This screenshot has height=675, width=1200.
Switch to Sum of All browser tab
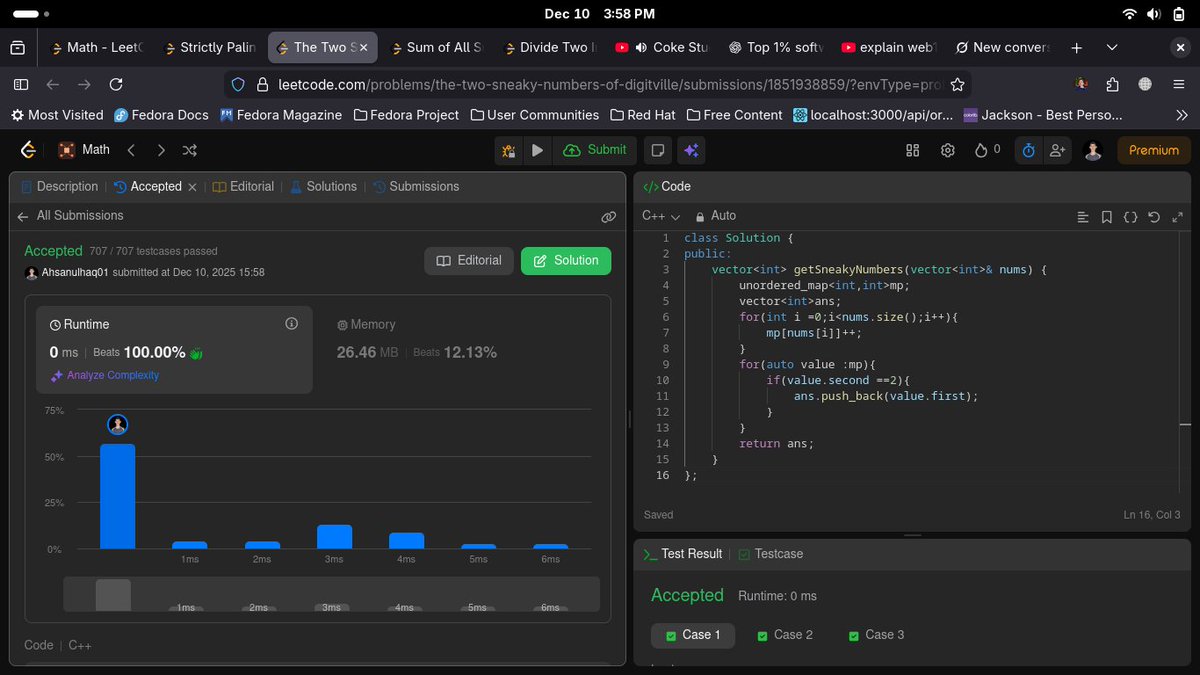(435, 47)
